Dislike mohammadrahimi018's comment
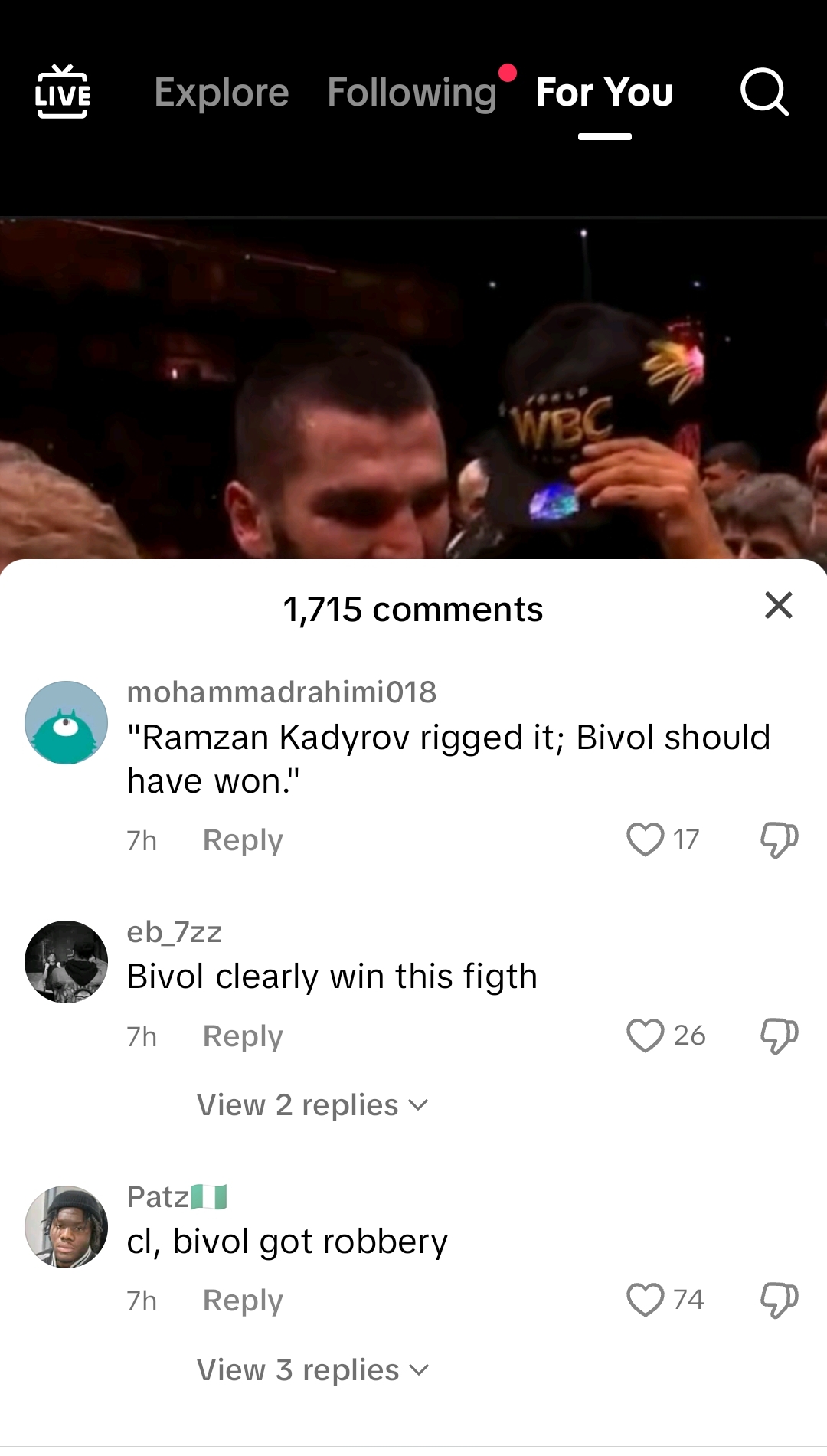Viewport: 827px width, 1456px height. coord(780,839)
